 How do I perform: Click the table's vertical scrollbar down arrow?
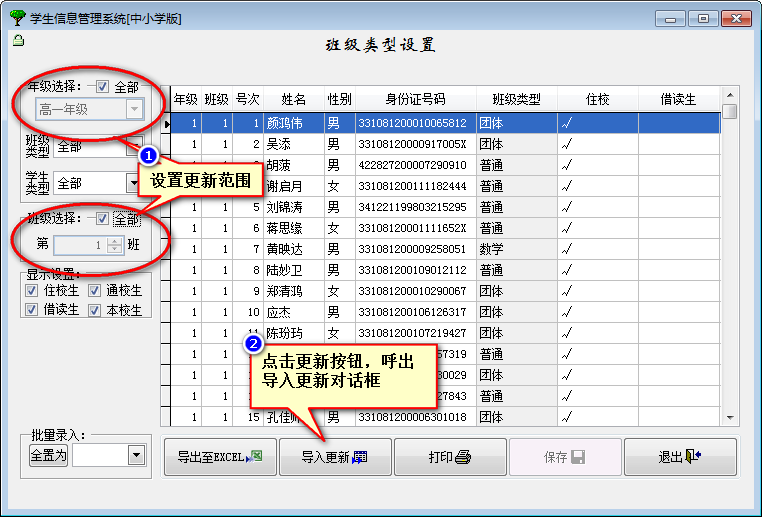[x=730, y=417]
